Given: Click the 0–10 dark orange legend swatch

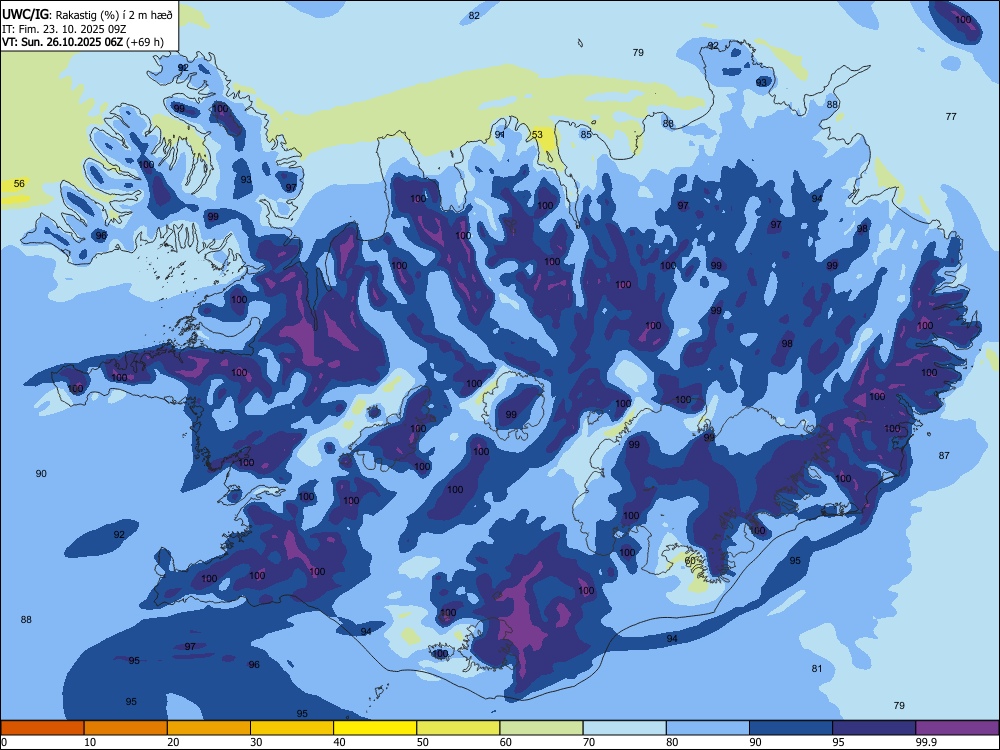Looking at the screenshot, I should (42, 728).
